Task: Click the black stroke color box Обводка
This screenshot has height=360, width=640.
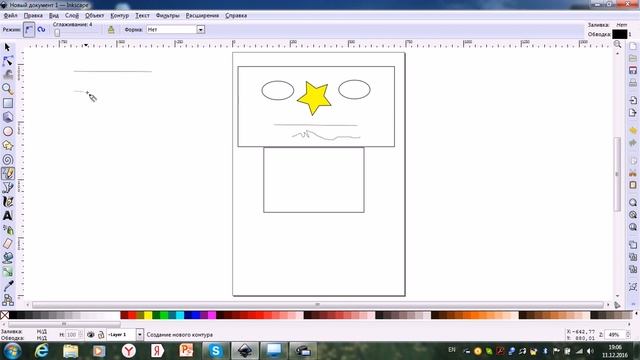Action: 619,34
